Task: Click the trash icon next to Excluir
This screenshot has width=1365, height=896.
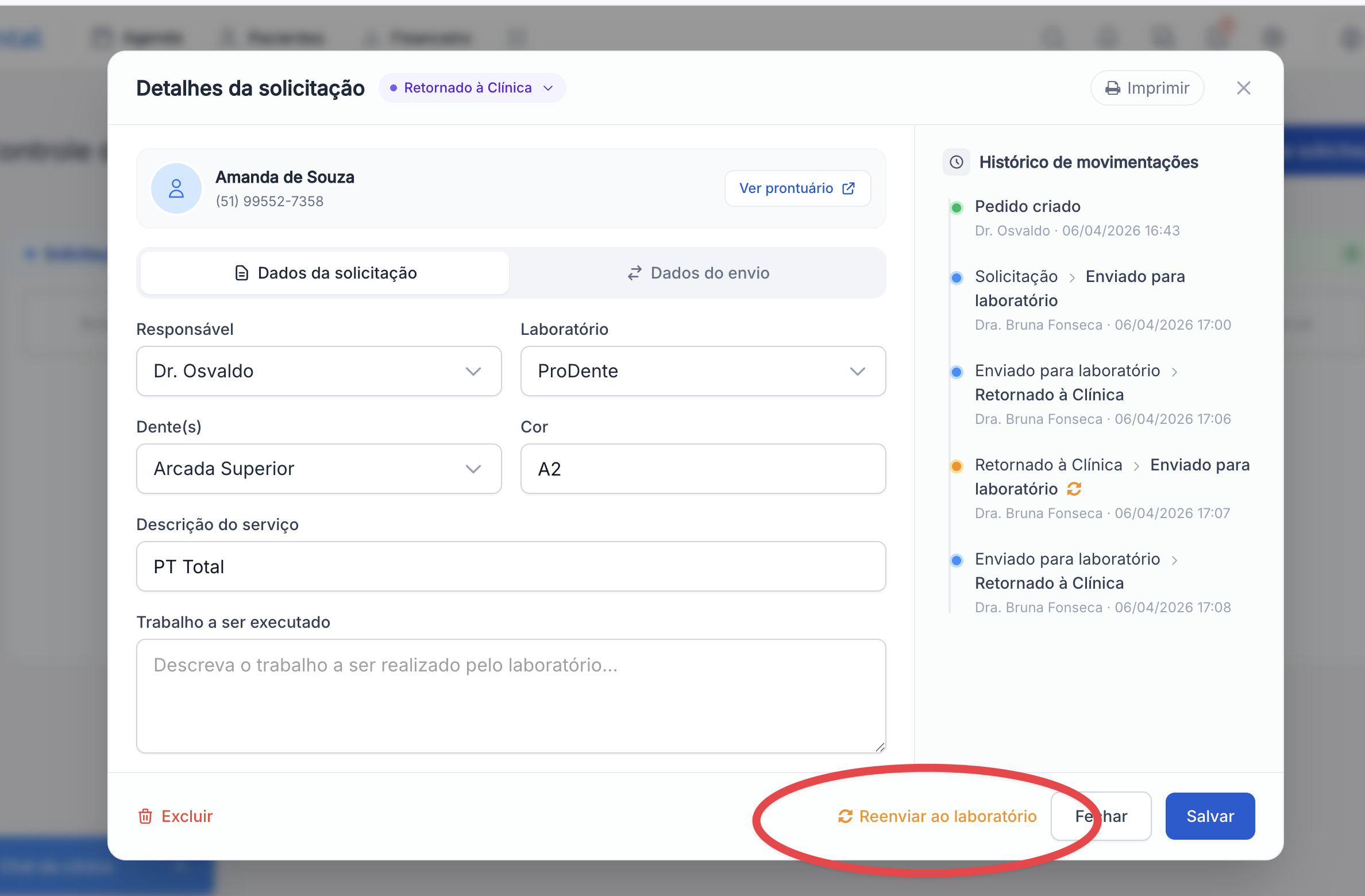Action: click(145, 816)
